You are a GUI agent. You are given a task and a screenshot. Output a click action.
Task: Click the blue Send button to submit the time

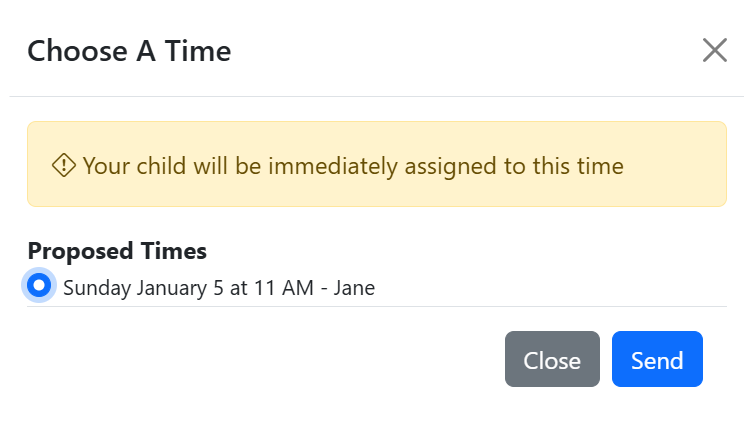click(657, 359)
